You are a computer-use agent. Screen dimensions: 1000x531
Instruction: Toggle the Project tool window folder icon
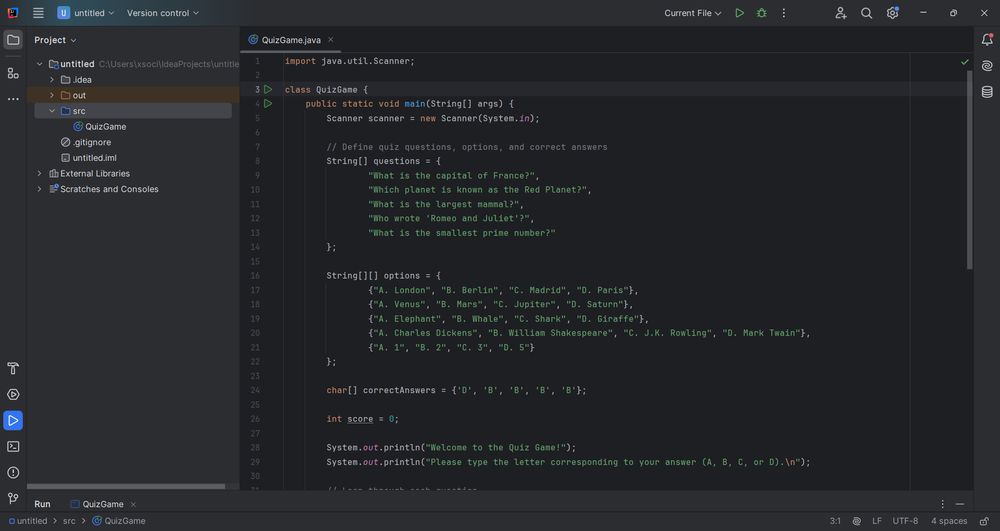click(13, 40)
